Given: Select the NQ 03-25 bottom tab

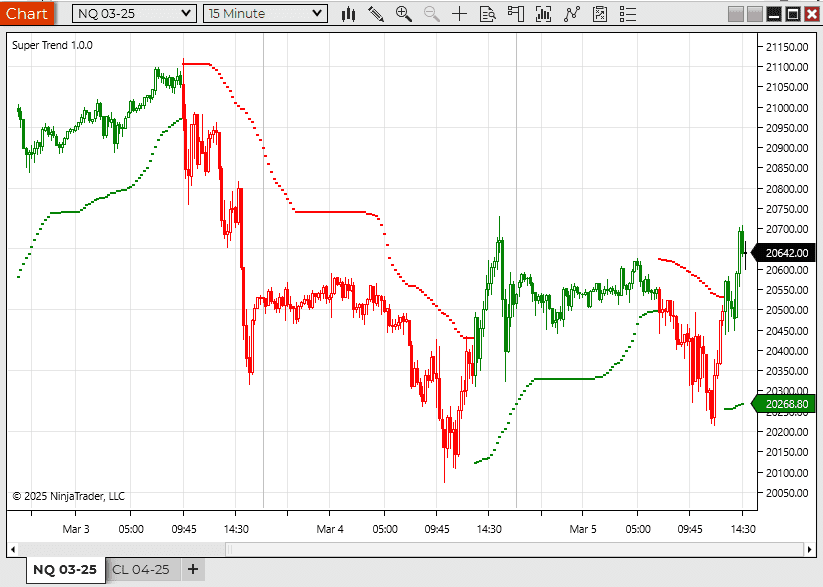Looking at the screenshot, I should coord(65,570).
